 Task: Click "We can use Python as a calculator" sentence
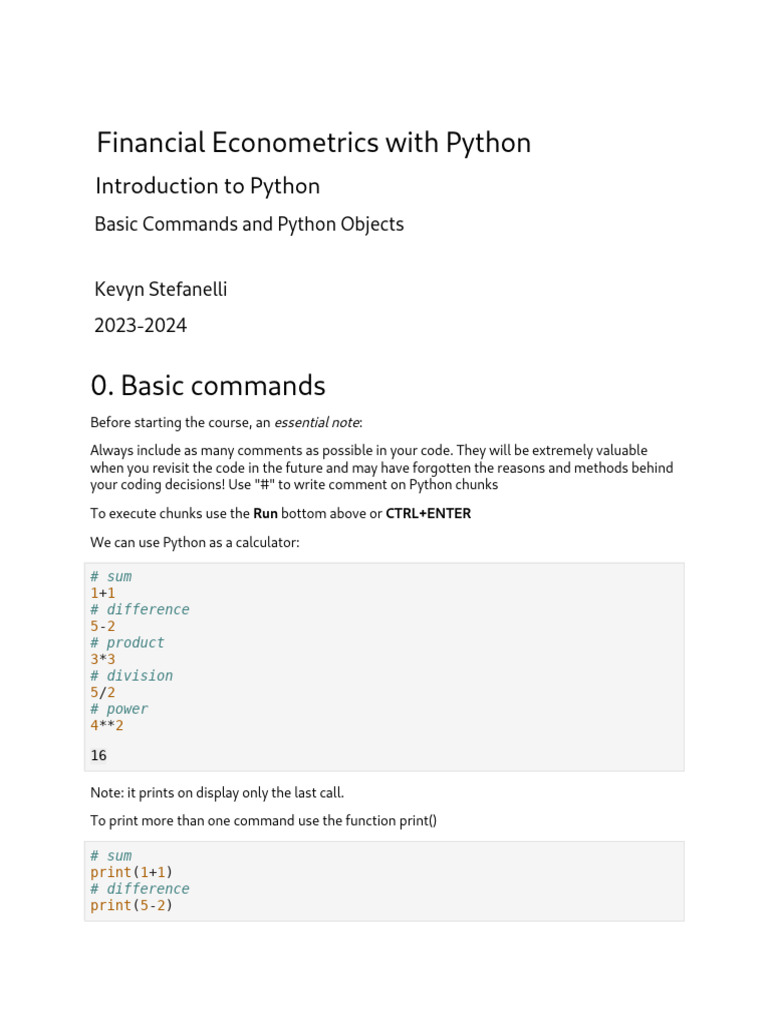(x=192, y=542)
